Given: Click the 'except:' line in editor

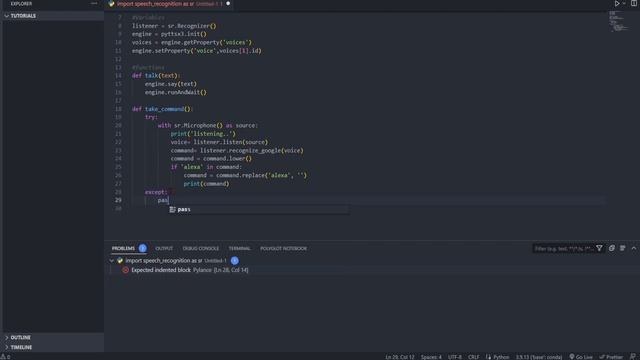Looking at the screenshot, I should click(x=156, y=192).
